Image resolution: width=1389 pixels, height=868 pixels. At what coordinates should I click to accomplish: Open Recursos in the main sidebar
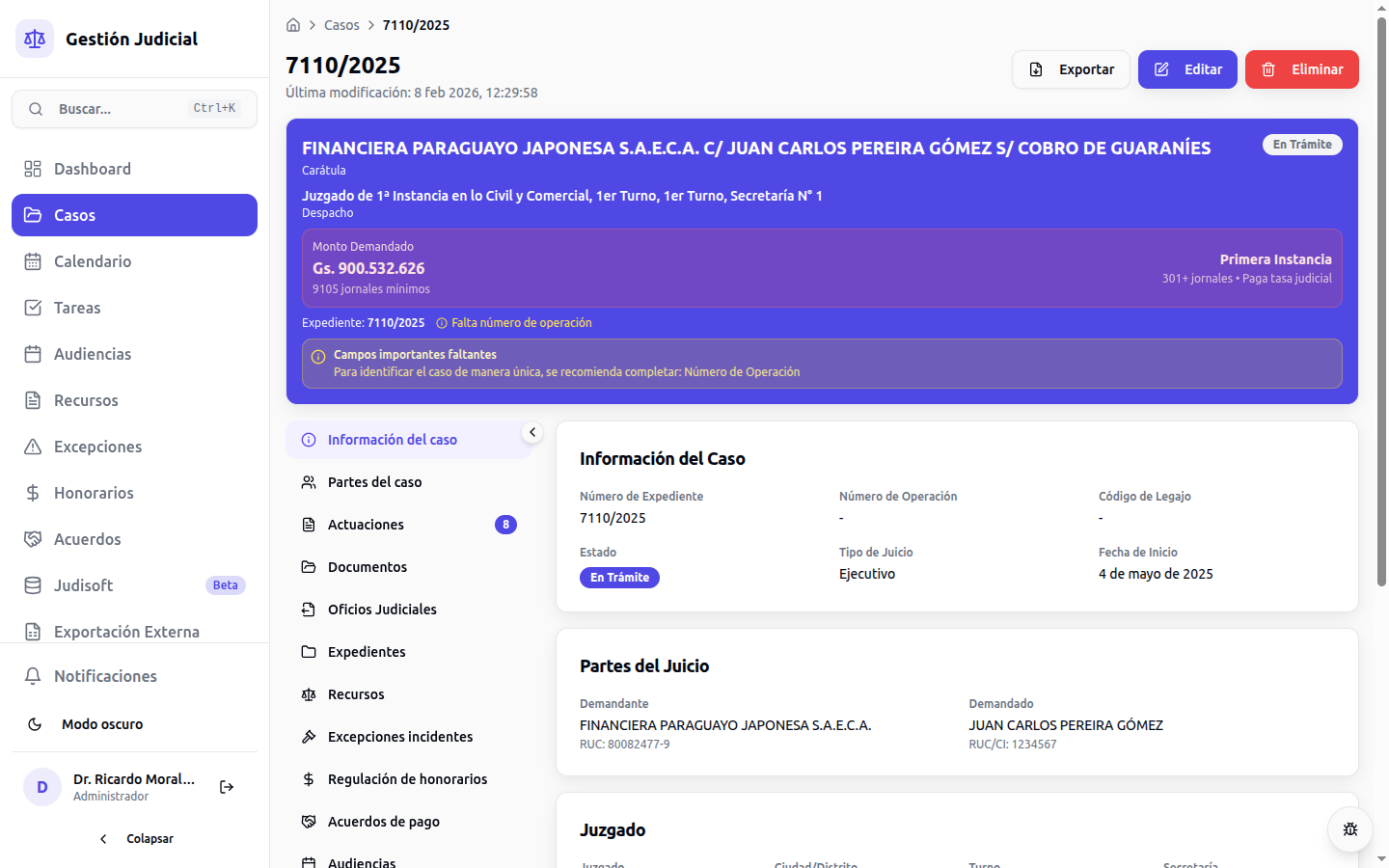(134, 400)
